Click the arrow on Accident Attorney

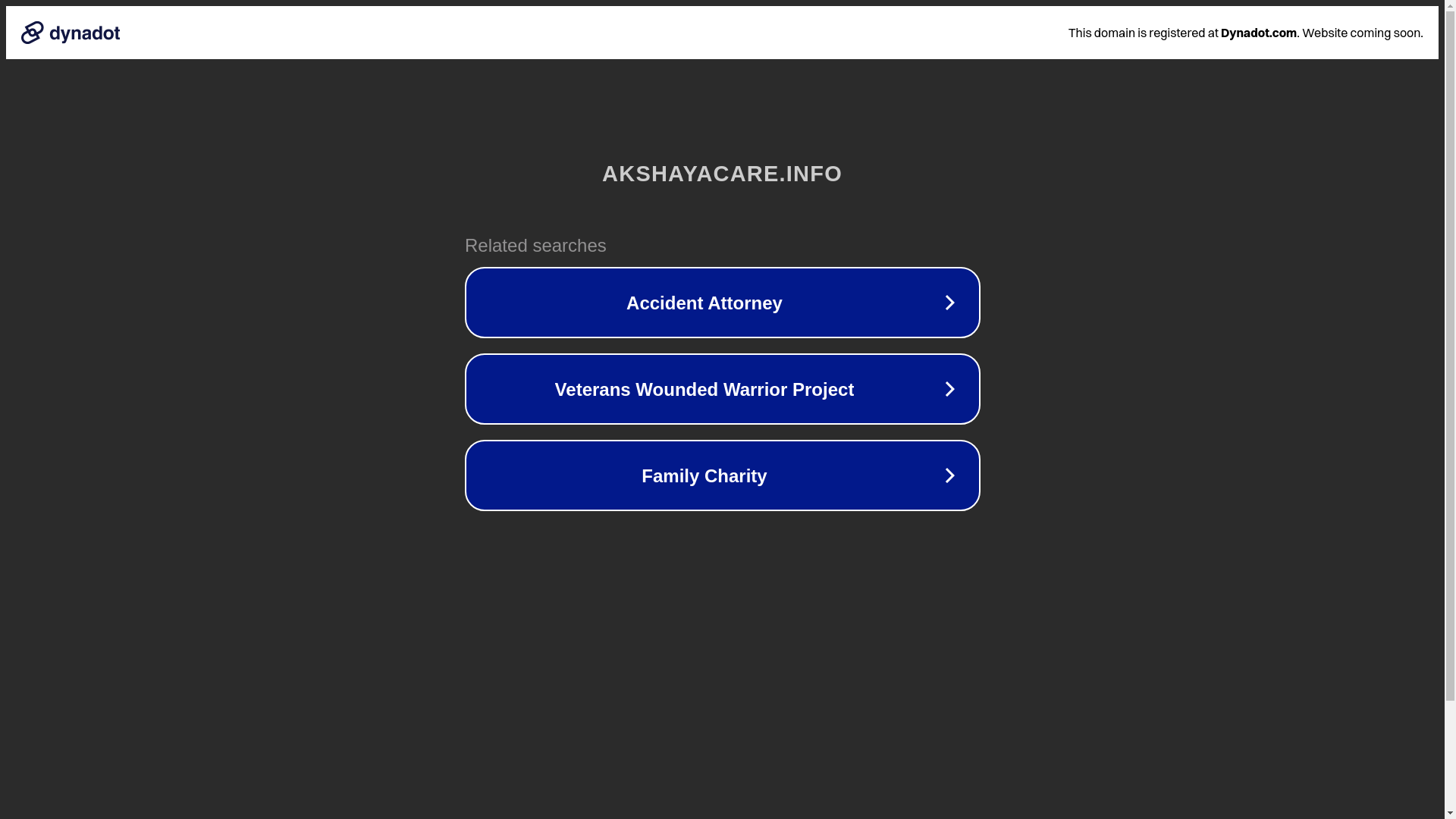[949, 303]
